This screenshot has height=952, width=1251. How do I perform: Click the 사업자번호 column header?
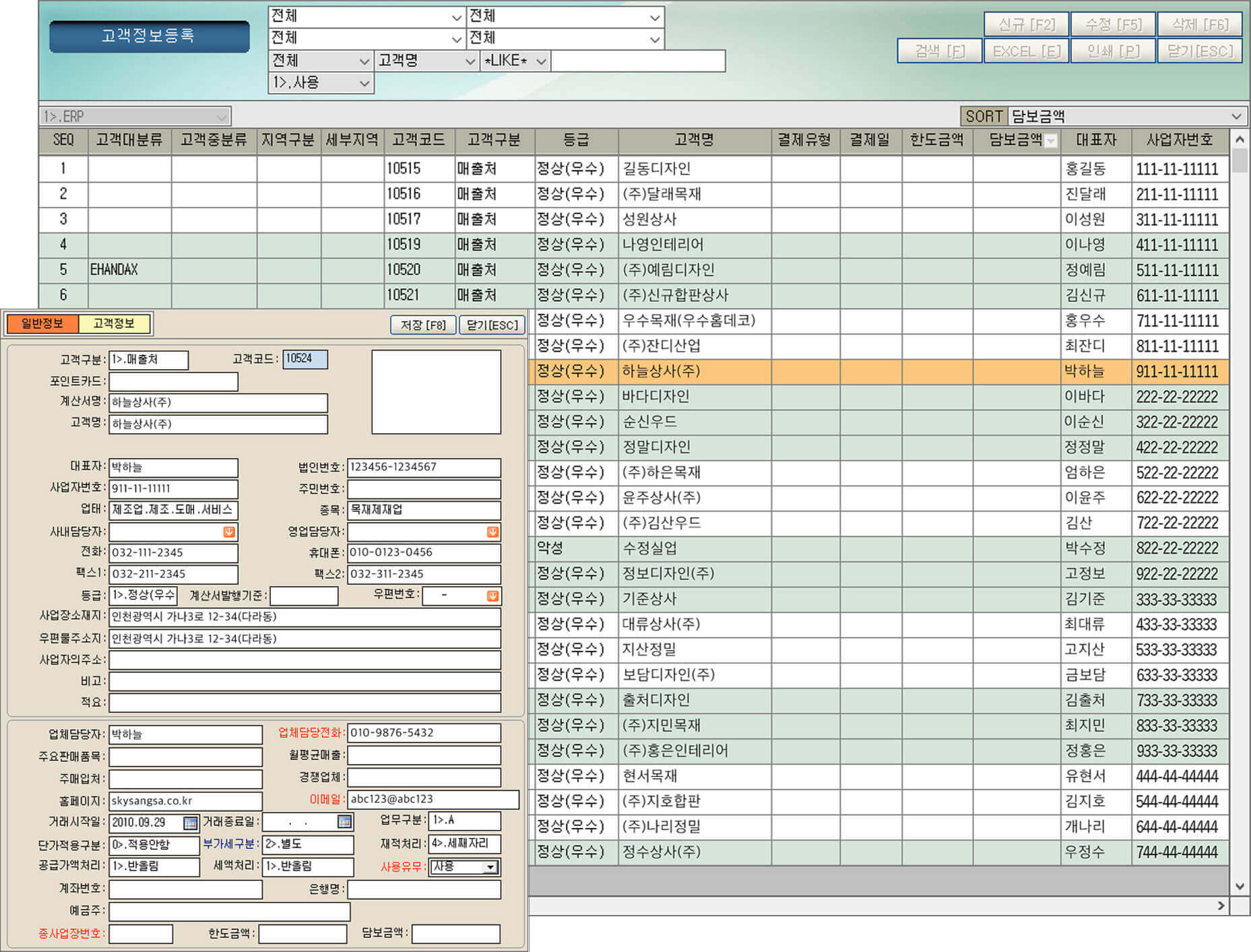[x=1180, y=140]
